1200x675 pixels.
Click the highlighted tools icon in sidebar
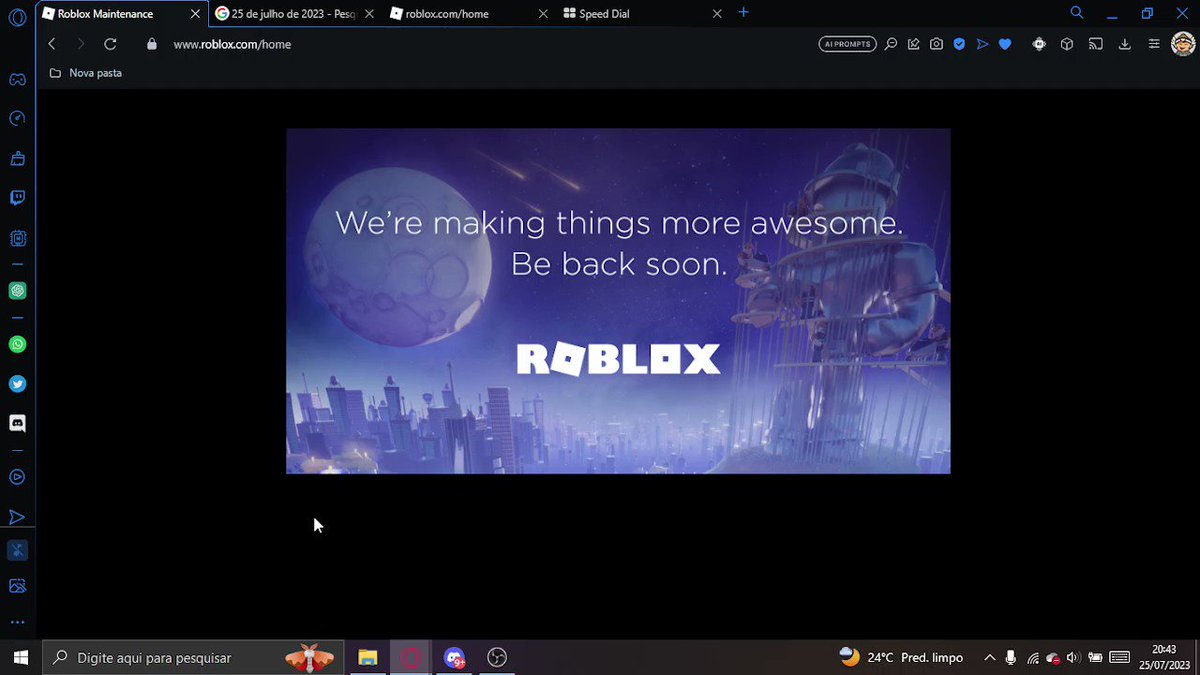(17, 550)
